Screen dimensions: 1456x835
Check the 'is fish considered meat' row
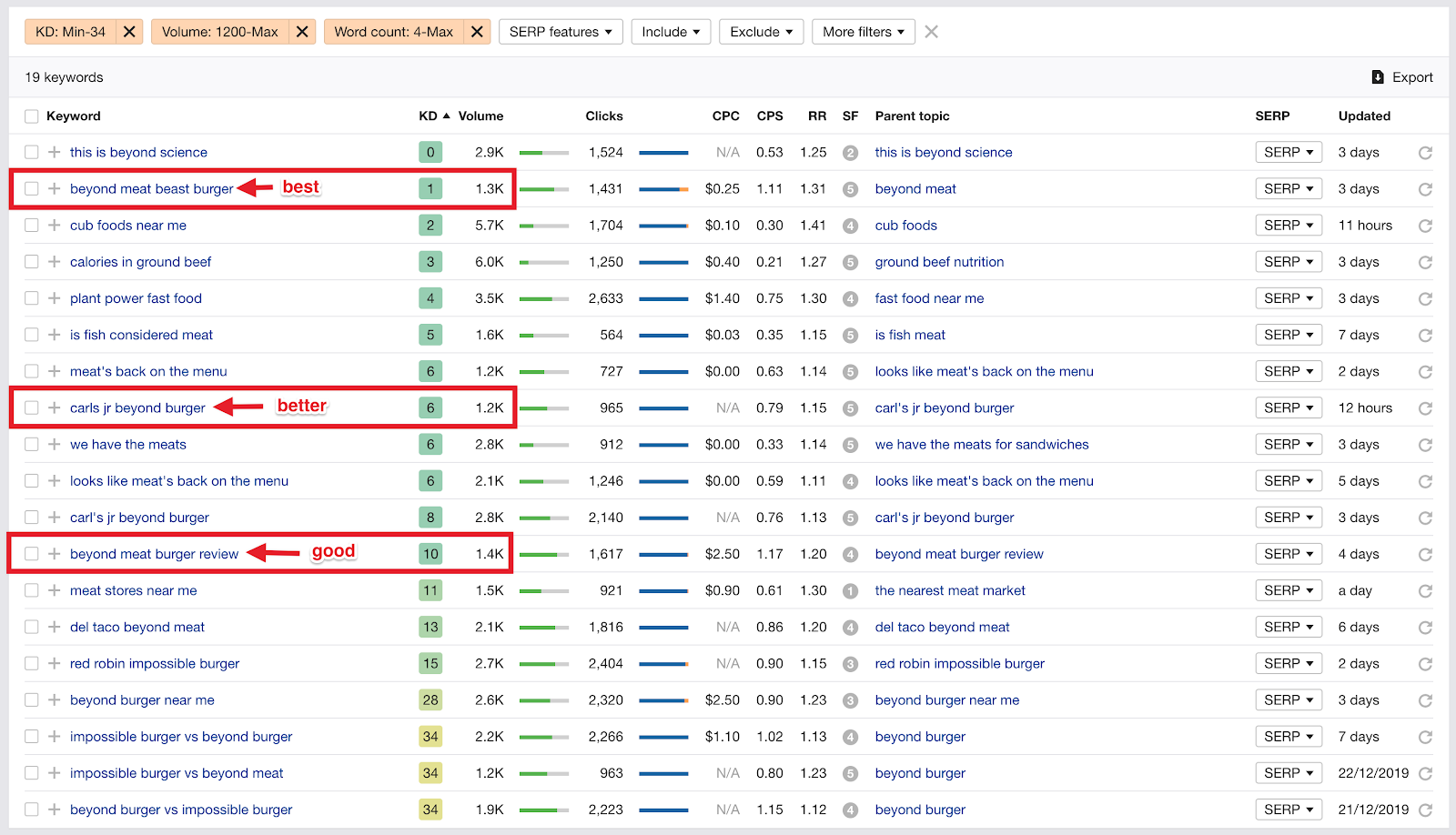(32, 335)
